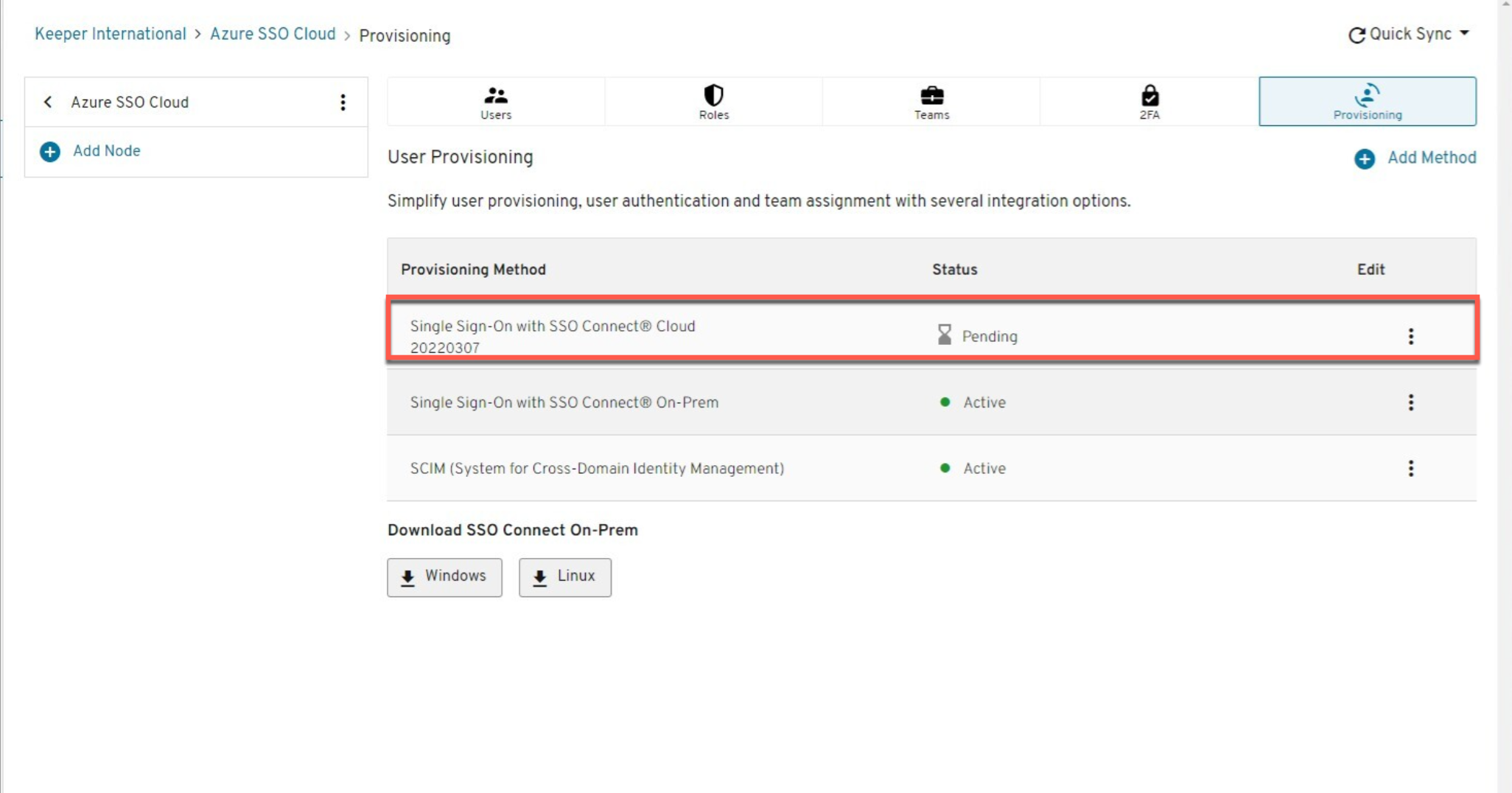This screenshot has width=1512, height=793.
Task: Click Active status text in On-Prem row
Action: (984, 402)
